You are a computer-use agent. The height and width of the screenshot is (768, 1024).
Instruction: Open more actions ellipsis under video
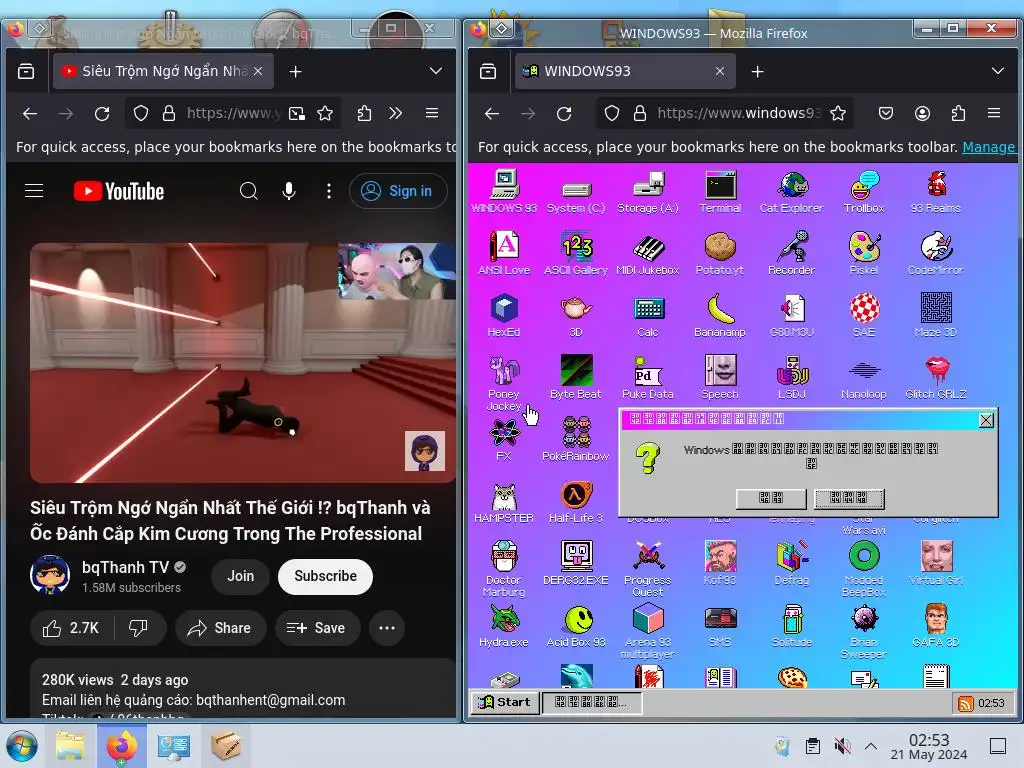pyautogui.click(x=387, y=628)
